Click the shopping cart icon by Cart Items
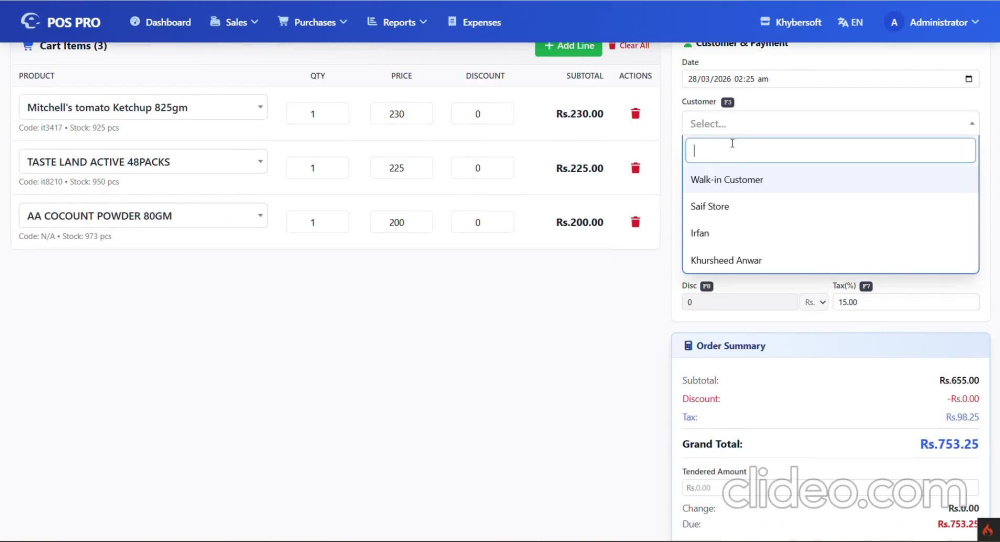 click(27, 46)
